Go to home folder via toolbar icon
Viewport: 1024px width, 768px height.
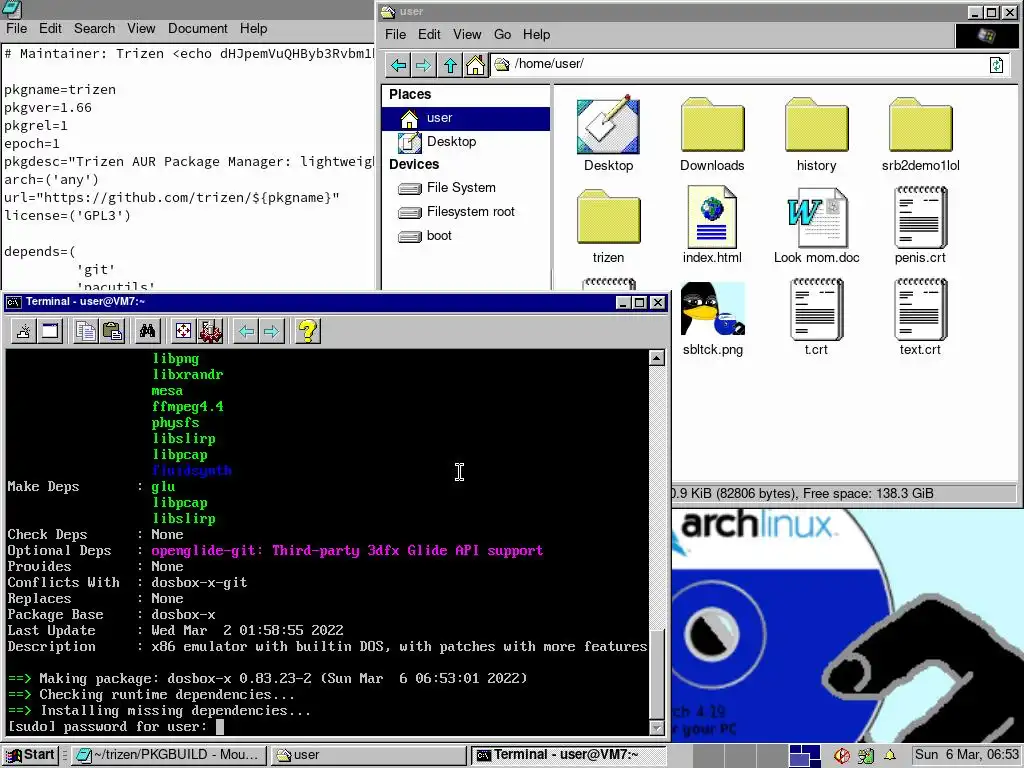475,65
